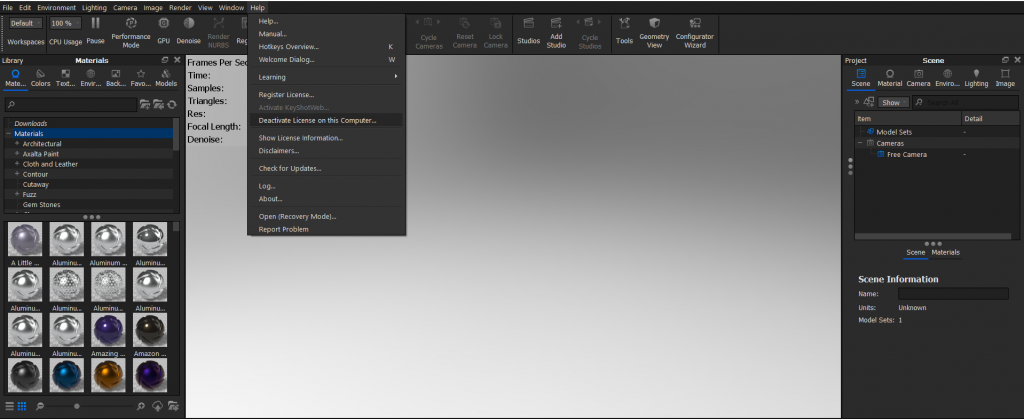This screenshot has height=419, width=1024.
Task: Switch to Environments library tab icon
Action: click(x=91, y=78)
